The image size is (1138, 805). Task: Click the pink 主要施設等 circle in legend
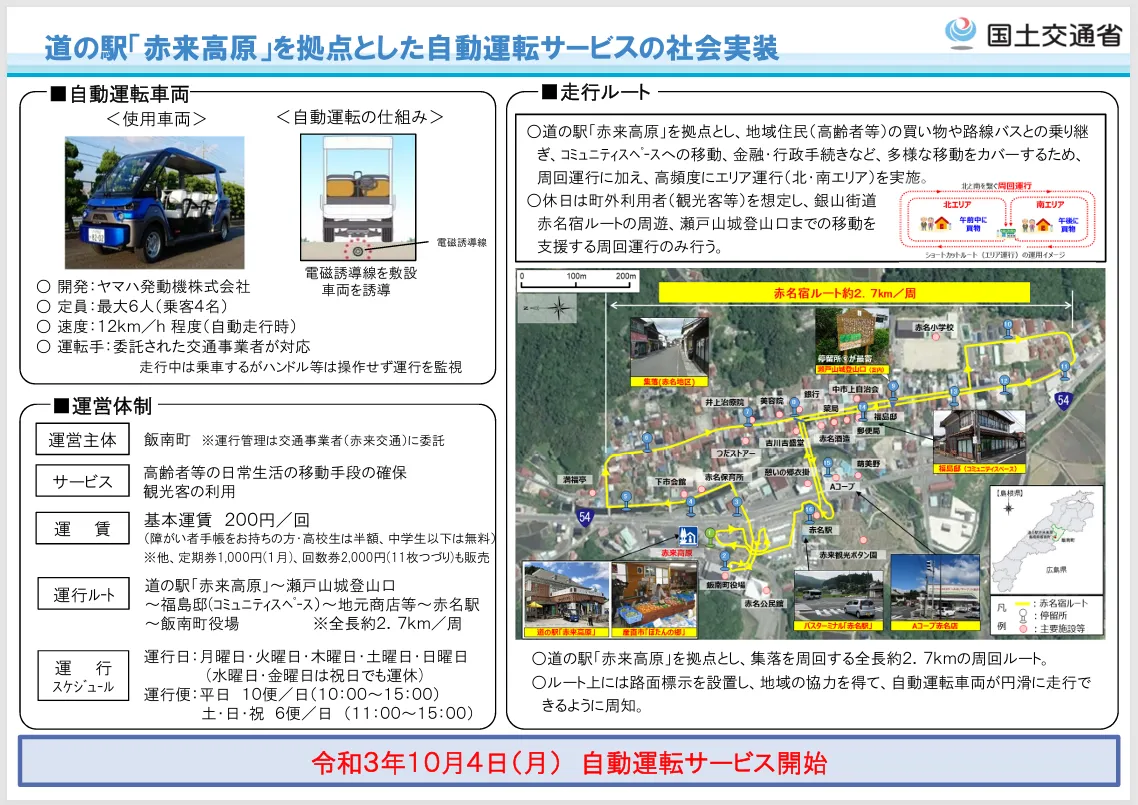point(1023,629)
